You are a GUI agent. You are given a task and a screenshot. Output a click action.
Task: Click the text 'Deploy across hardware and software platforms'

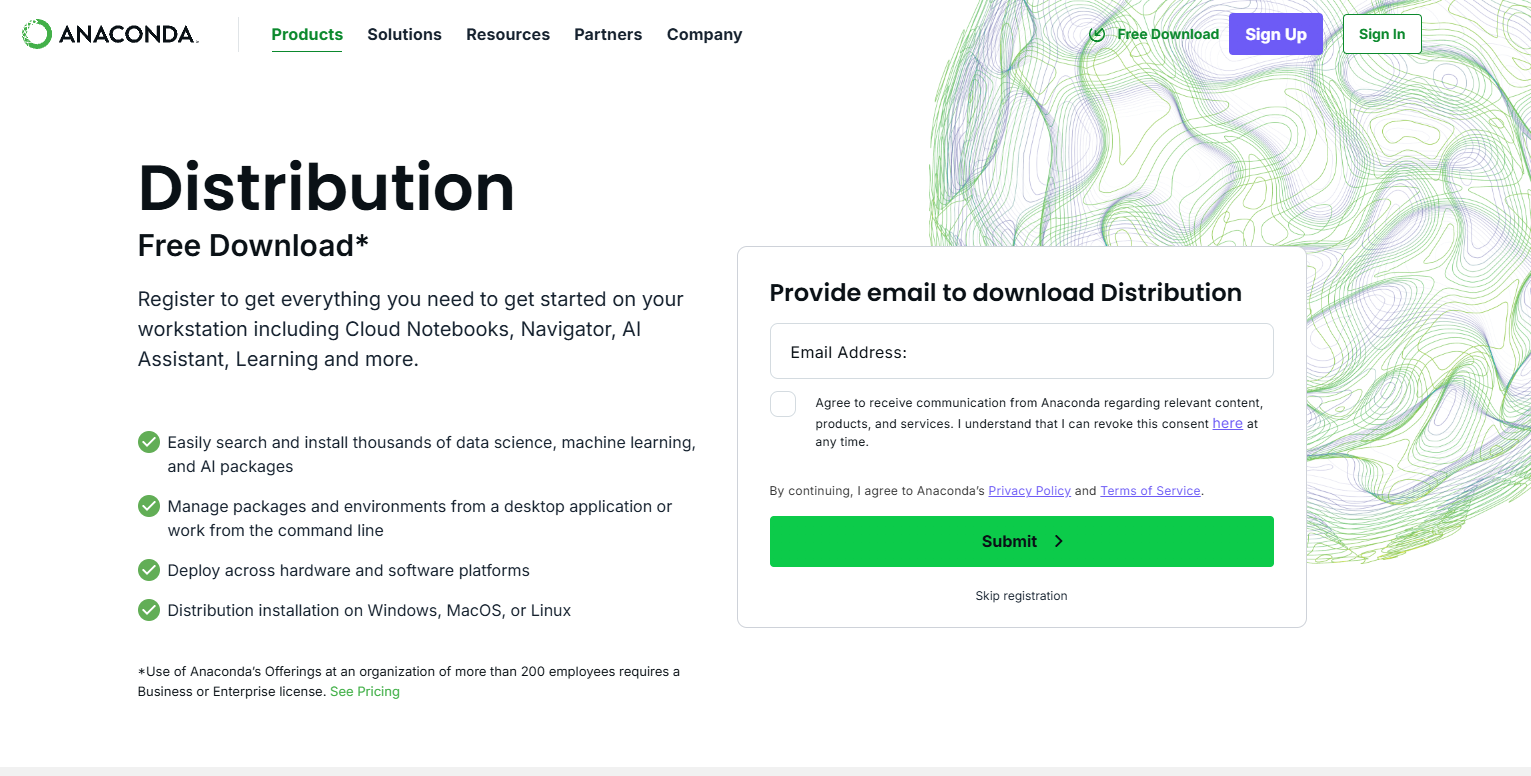coord(348,570)
